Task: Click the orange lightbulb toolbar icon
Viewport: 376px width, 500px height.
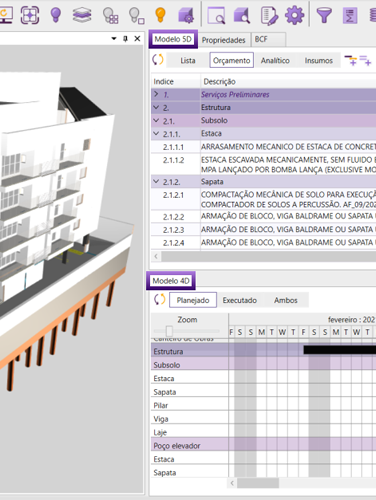Action: [160, 15]
